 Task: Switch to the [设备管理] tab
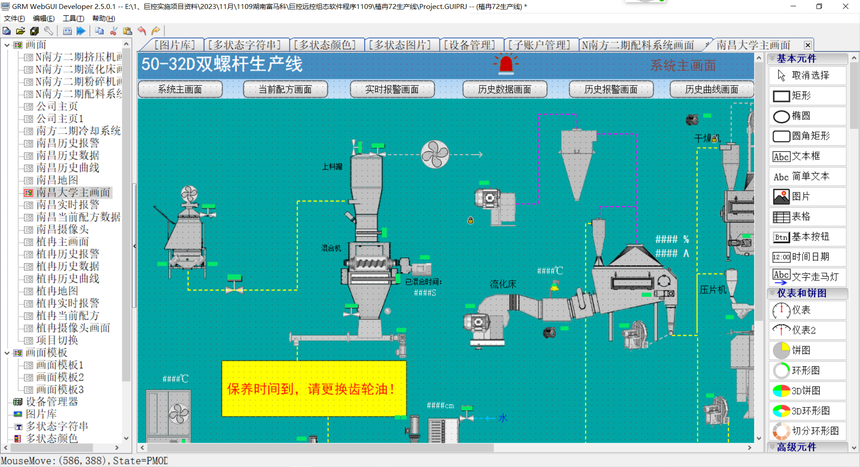coord(469,45)
